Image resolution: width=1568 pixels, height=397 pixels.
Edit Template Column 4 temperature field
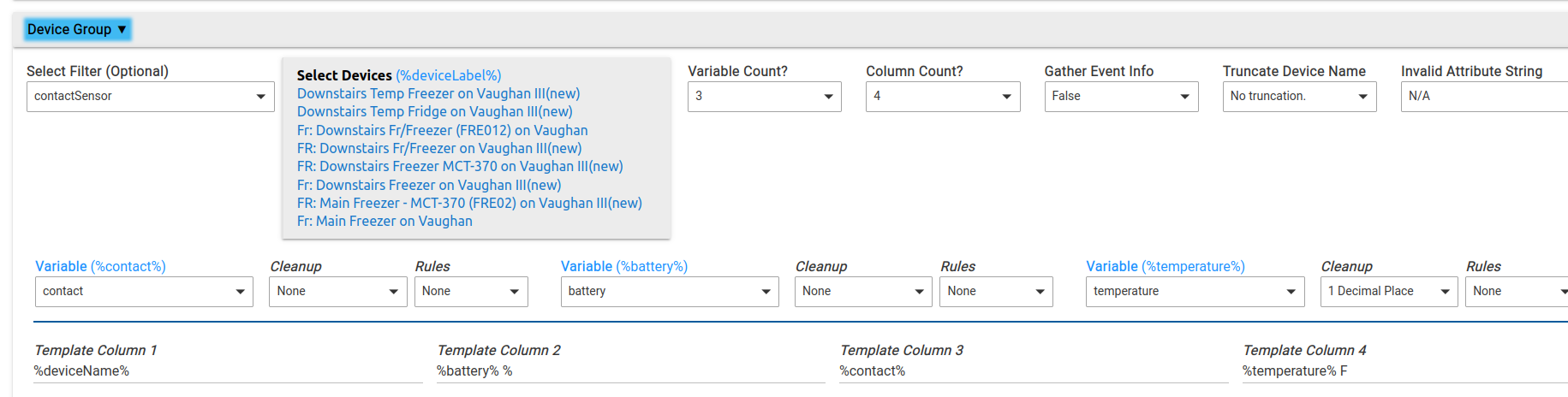pos(1404,371)
